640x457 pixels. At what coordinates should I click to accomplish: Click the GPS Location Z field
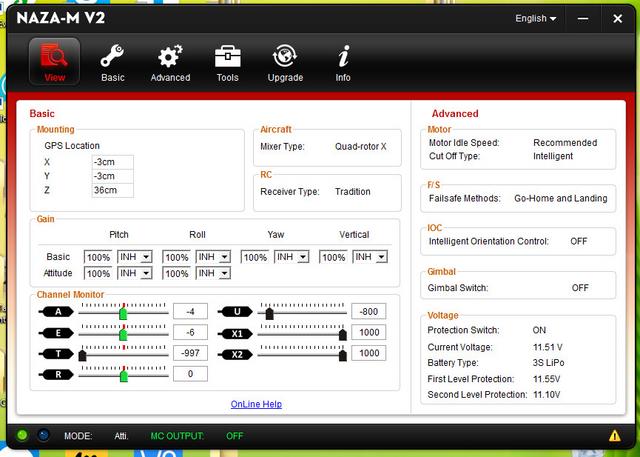click(113, 190)
